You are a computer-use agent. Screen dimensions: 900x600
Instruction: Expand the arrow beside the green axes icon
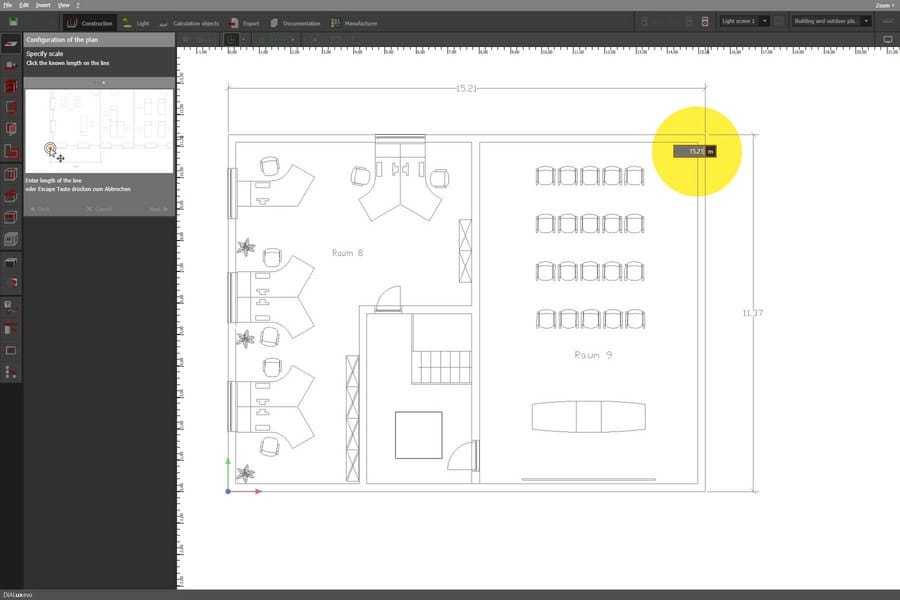point(244,40)
